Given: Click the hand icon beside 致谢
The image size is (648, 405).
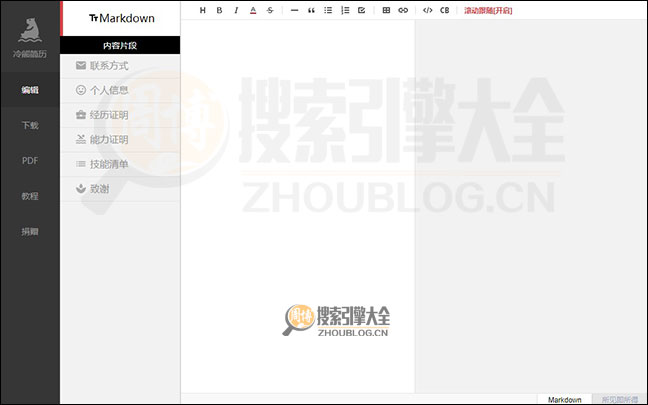Looking at the screenshot, I should coord(81,188).
